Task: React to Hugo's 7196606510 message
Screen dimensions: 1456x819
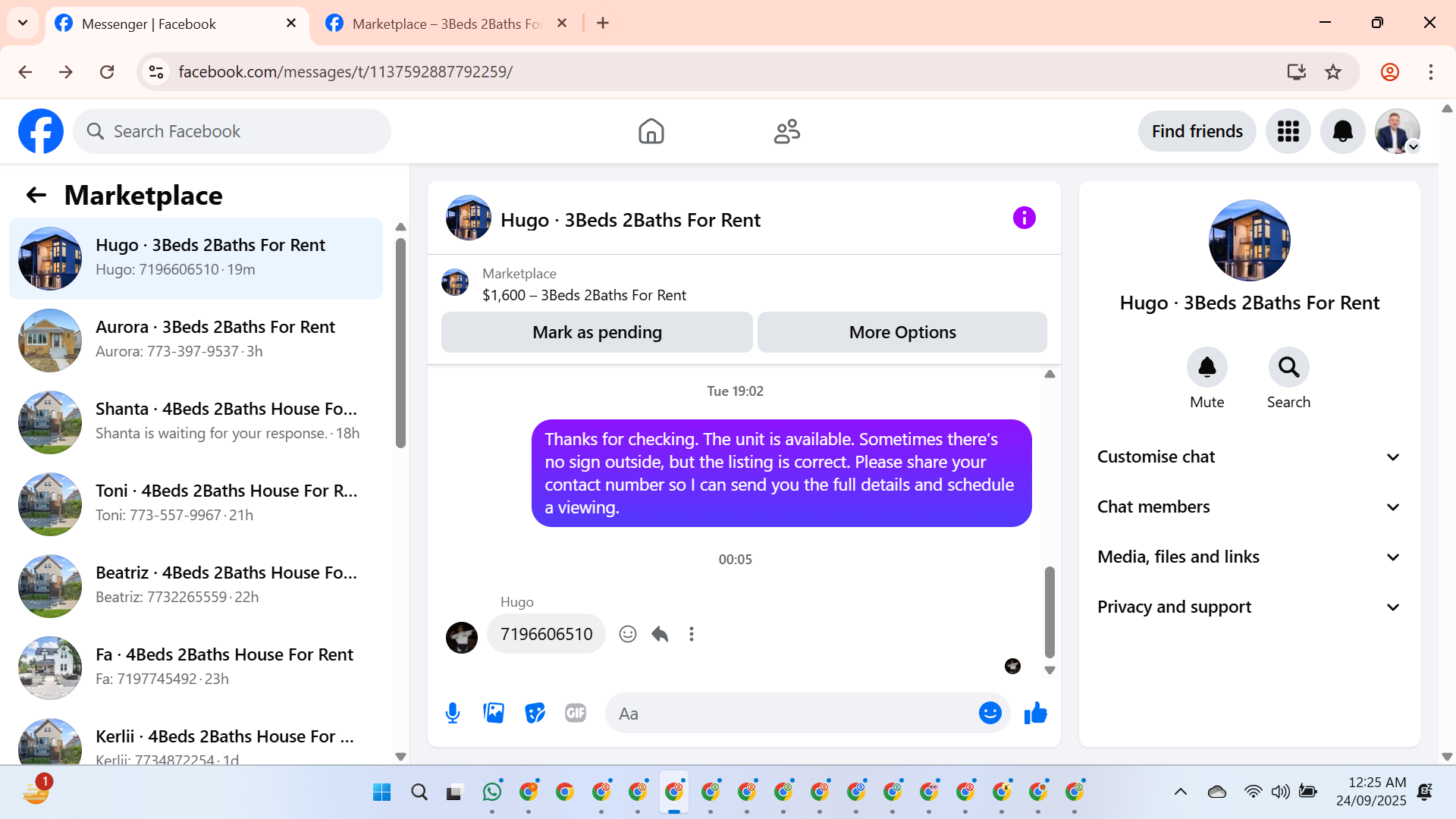Action: click(x=627, y=634)
